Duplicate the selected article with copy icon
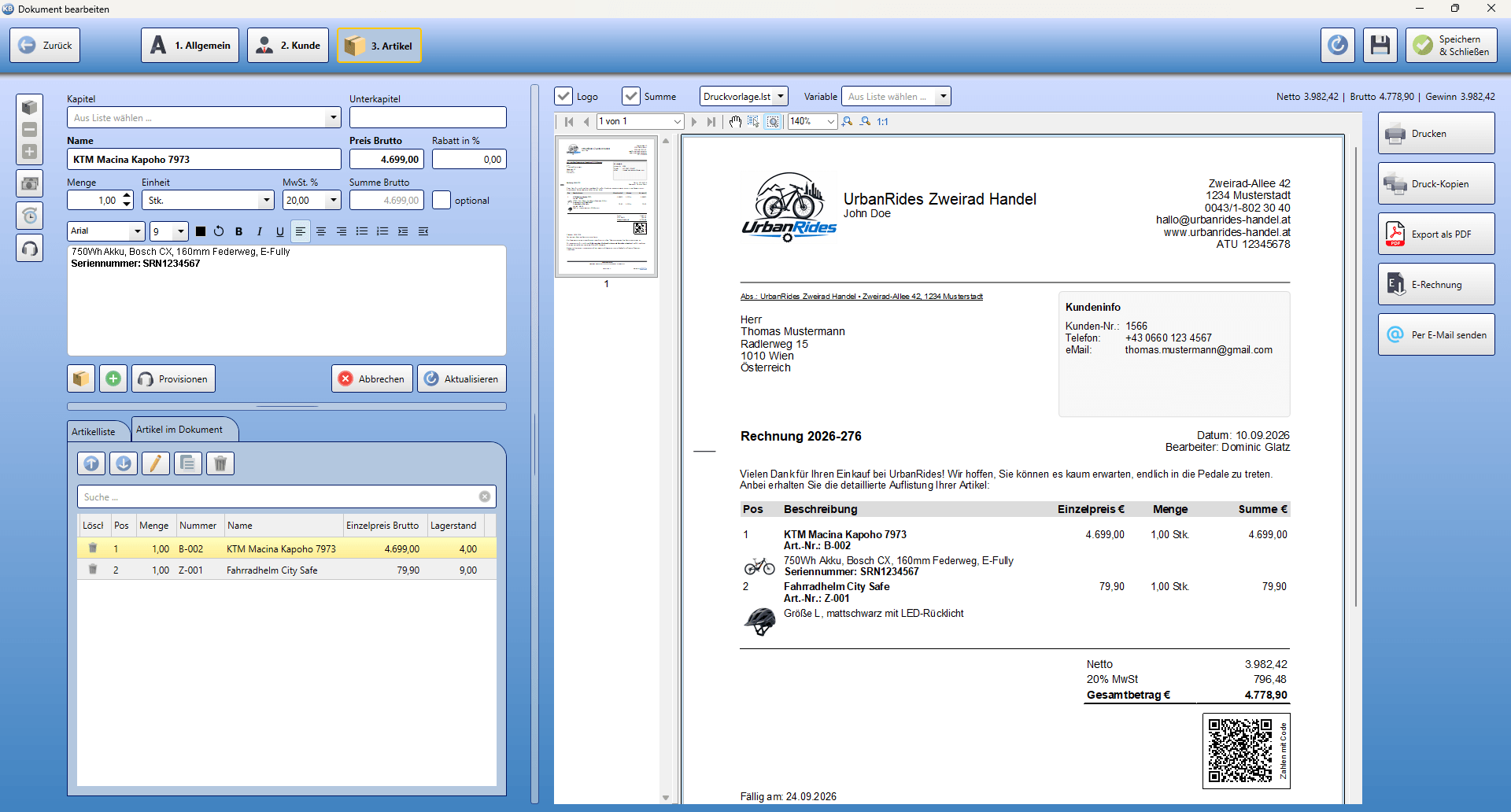 188,463
